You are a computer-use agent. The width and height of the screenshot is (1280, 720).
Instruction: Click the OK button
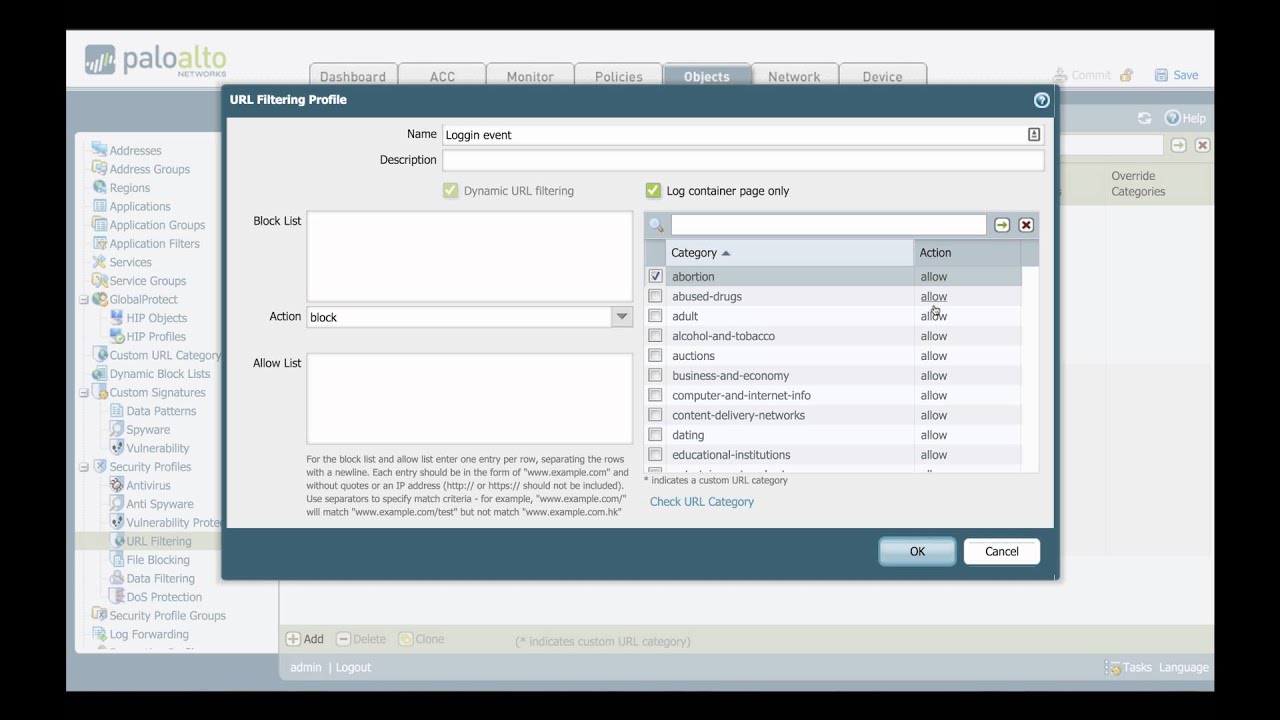(917, 552)
